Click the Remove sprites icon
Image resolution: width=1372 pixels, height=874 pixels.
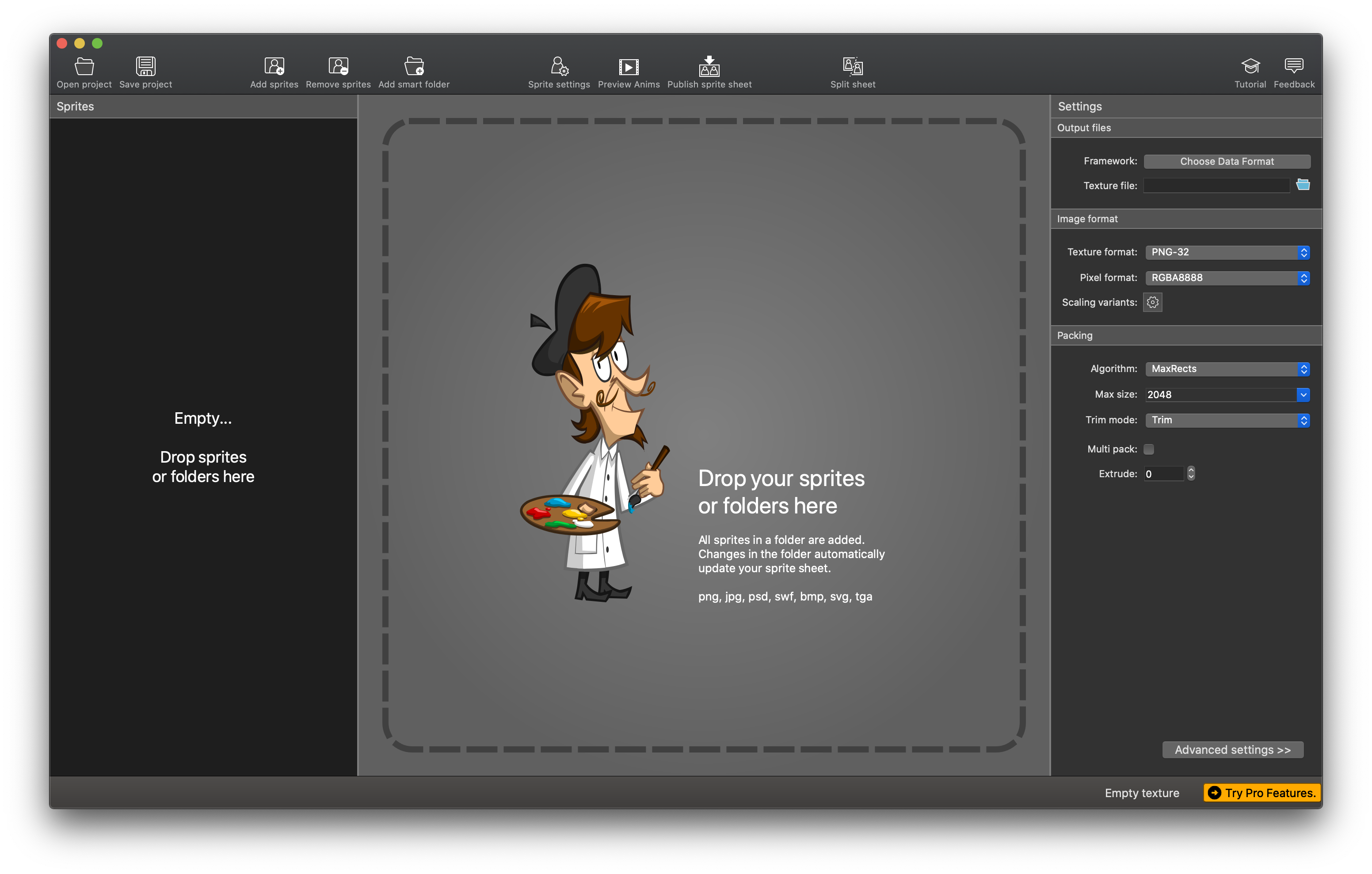coord(338,67)
